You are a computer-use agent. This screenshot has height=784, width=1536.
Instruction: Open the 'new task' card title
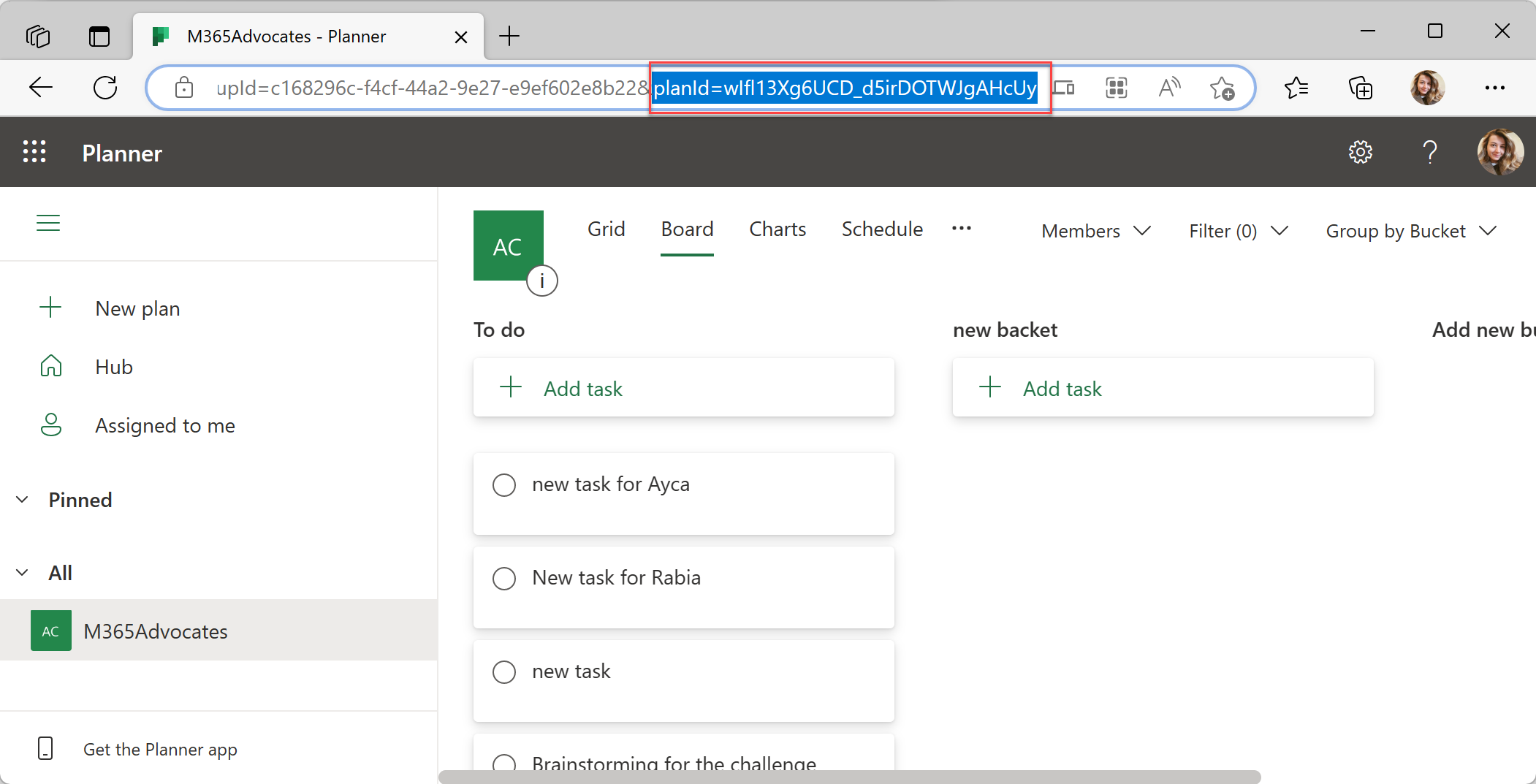571,671
